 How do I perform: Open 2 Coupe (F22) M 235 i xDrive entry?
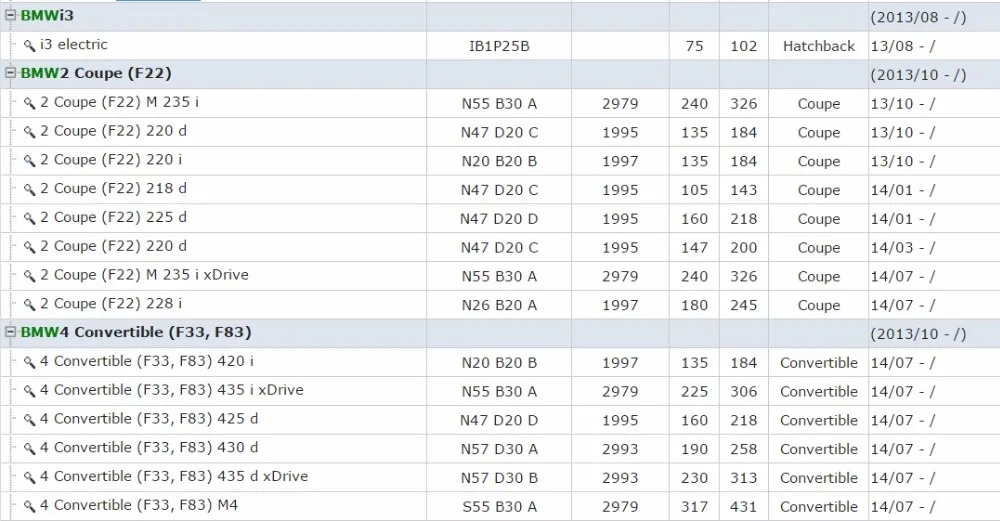click(144, 275)
